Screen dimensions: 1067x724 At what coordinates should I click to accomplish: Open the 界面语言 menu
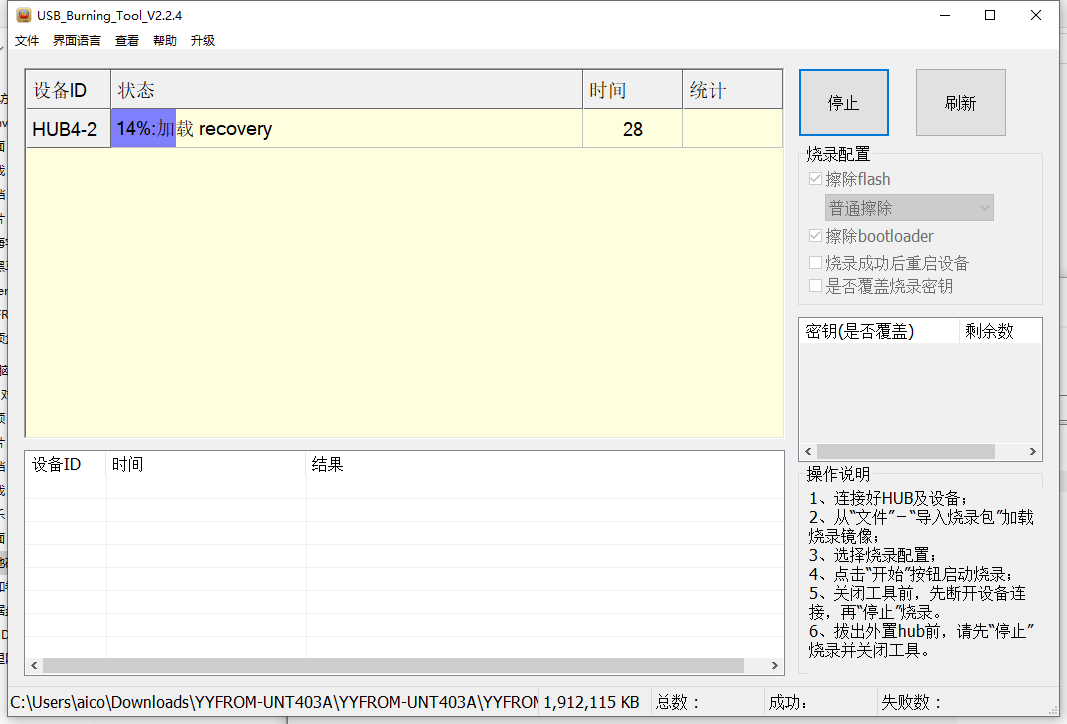click(x=77, y=41)
